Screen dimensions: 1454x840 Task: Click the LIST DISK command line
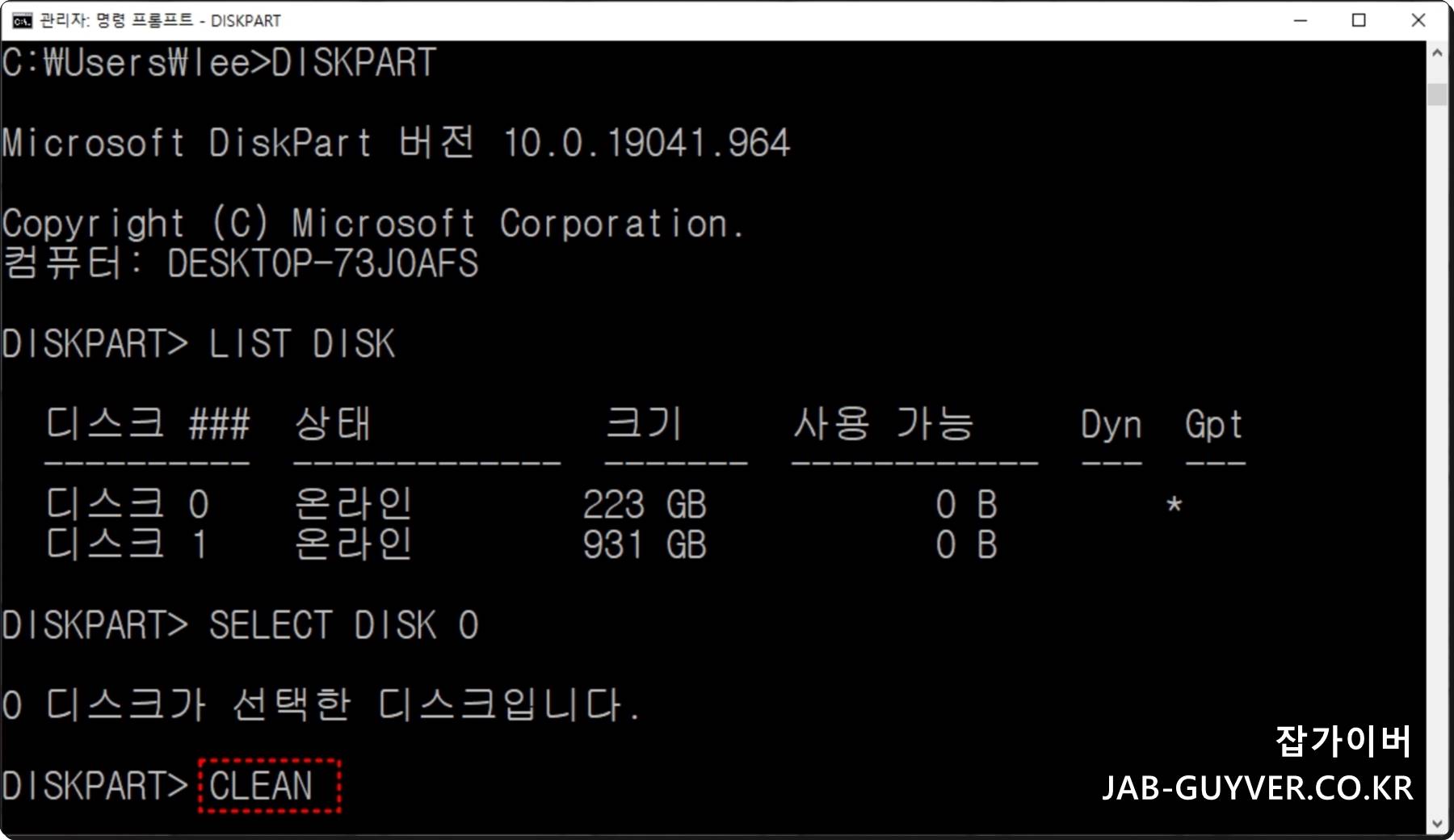coord(299,343)
